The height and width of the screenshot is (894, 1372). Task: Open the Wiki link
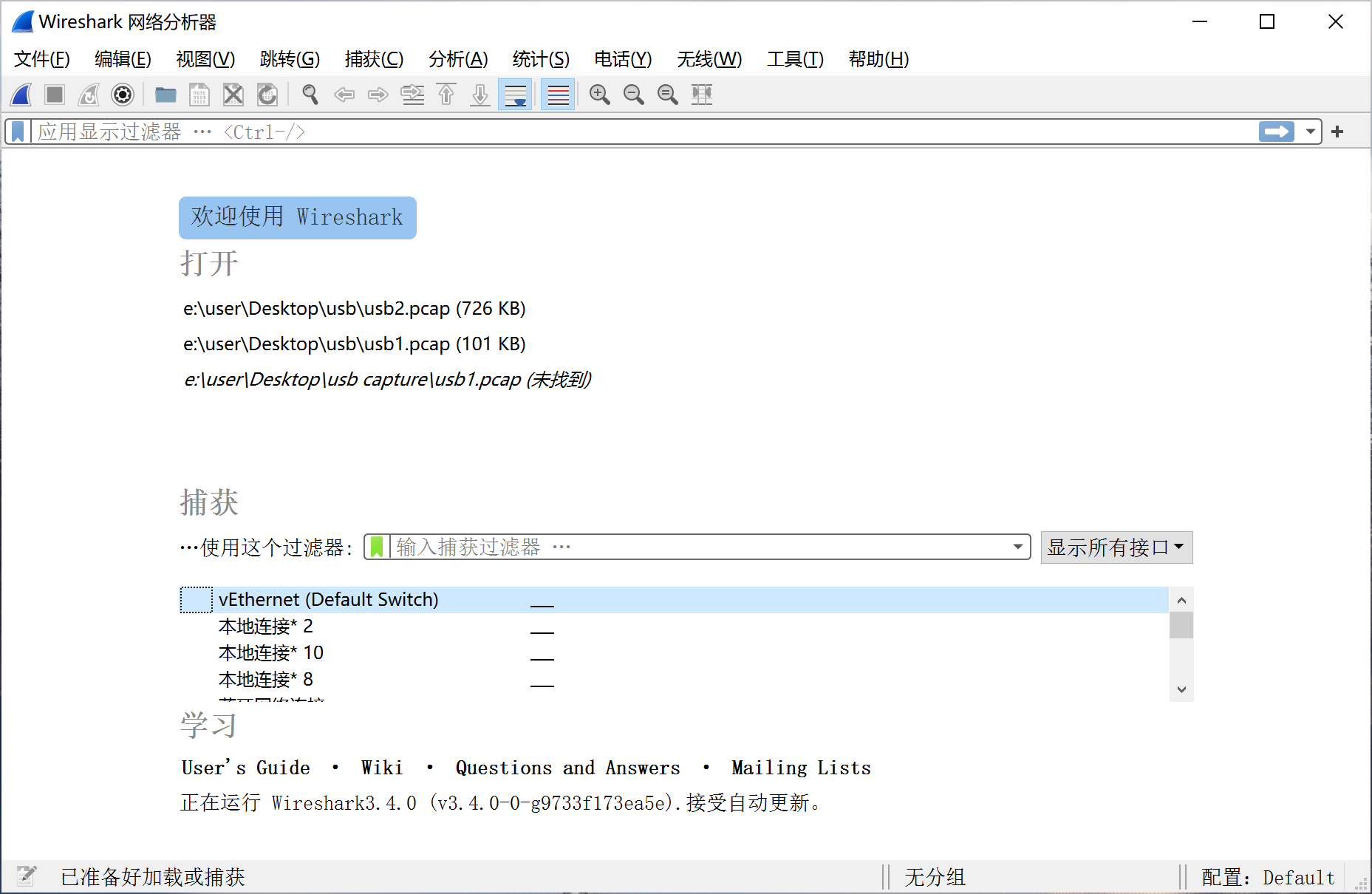pyautogui.click(x=382, y=768)
